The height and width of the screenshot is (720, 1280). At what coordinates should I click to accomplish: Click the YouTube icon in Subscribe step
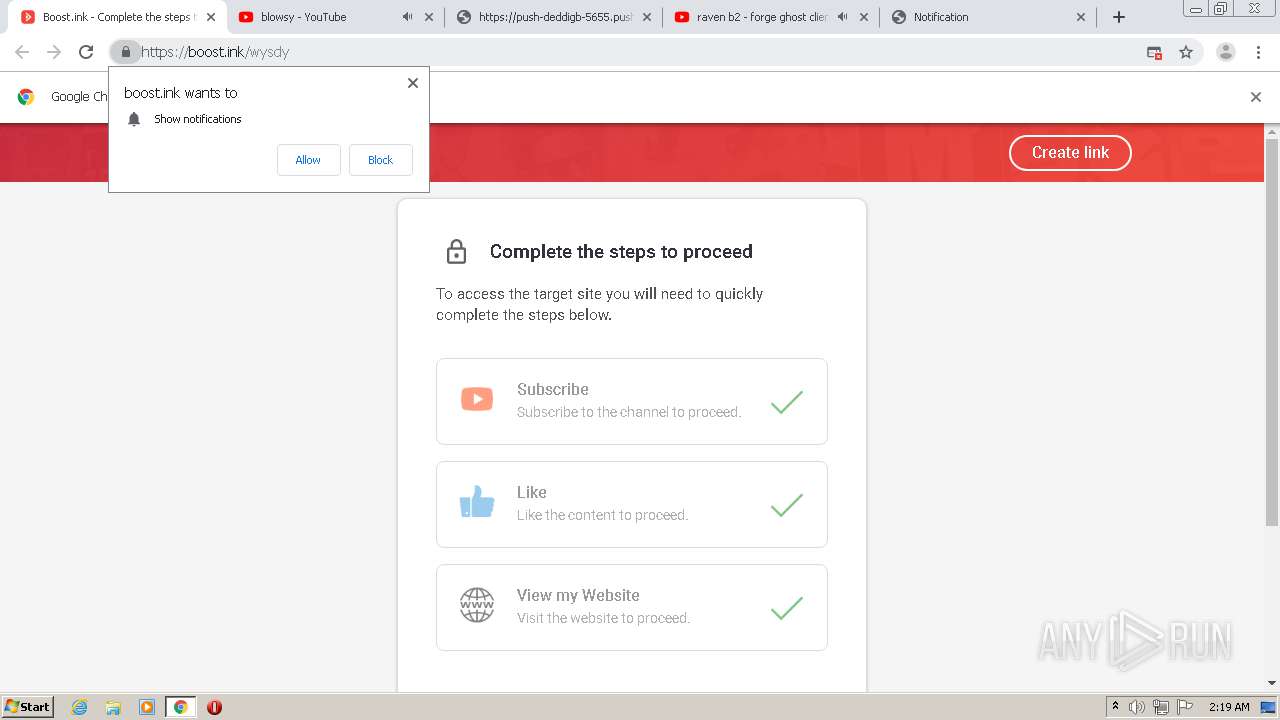(477, 399)
